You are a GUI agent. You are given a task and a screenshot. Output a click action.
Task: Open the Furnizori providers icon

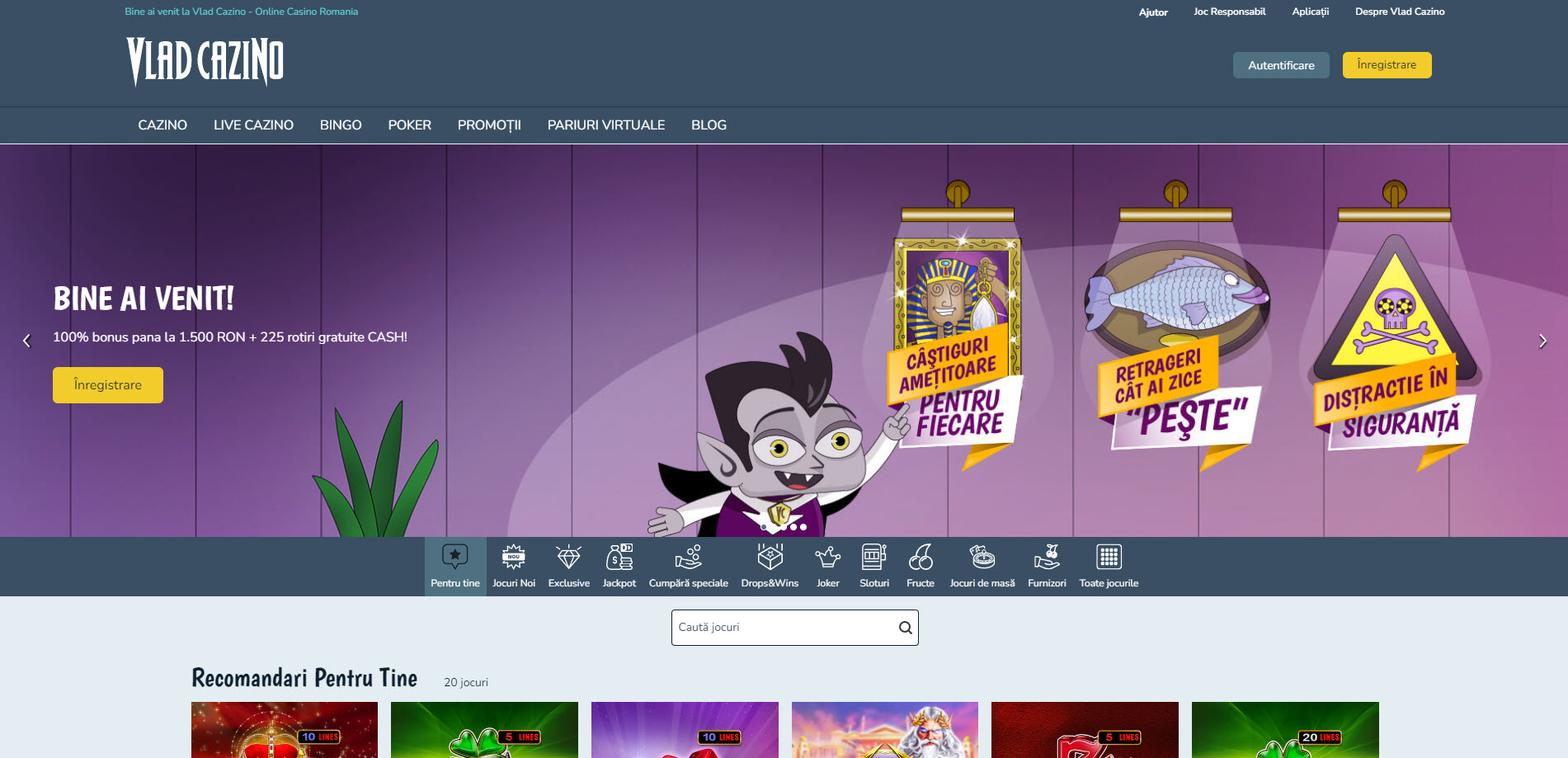(1047, 557)
